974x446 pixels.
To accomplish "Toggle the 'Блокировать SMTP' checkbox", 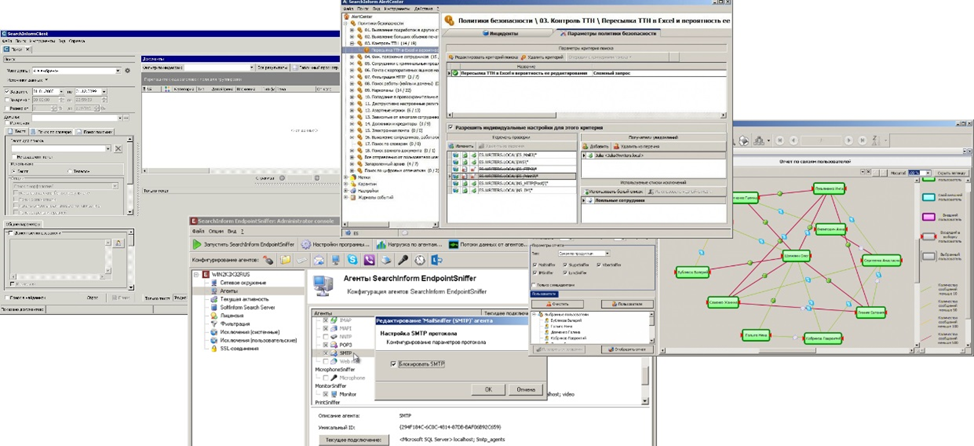I will [x=393, y=363].
